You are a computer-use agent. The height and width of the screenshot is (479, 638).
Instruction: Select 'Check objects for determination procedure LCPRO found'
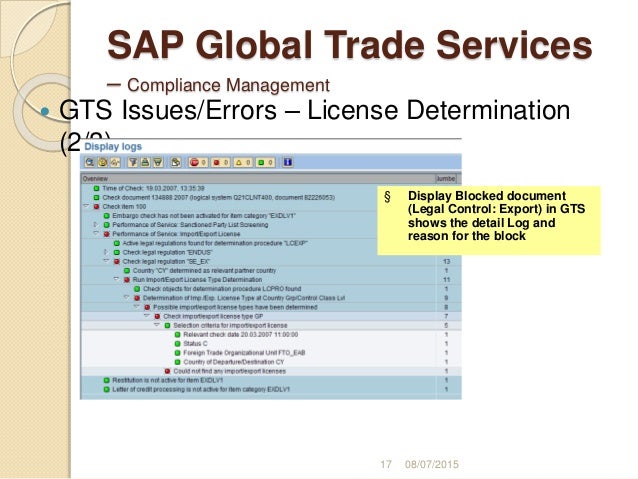click(222, 289)
